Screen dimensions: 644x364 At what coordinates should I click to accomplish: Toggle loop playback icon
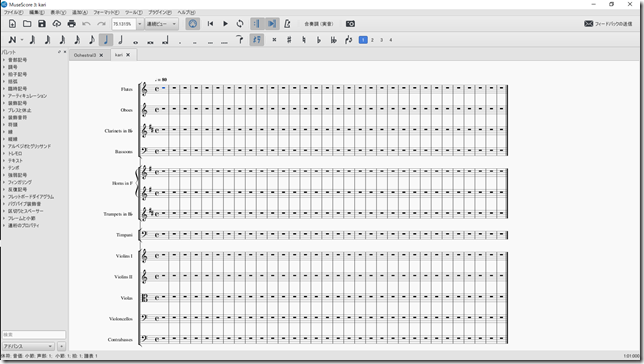click(240, 24)
